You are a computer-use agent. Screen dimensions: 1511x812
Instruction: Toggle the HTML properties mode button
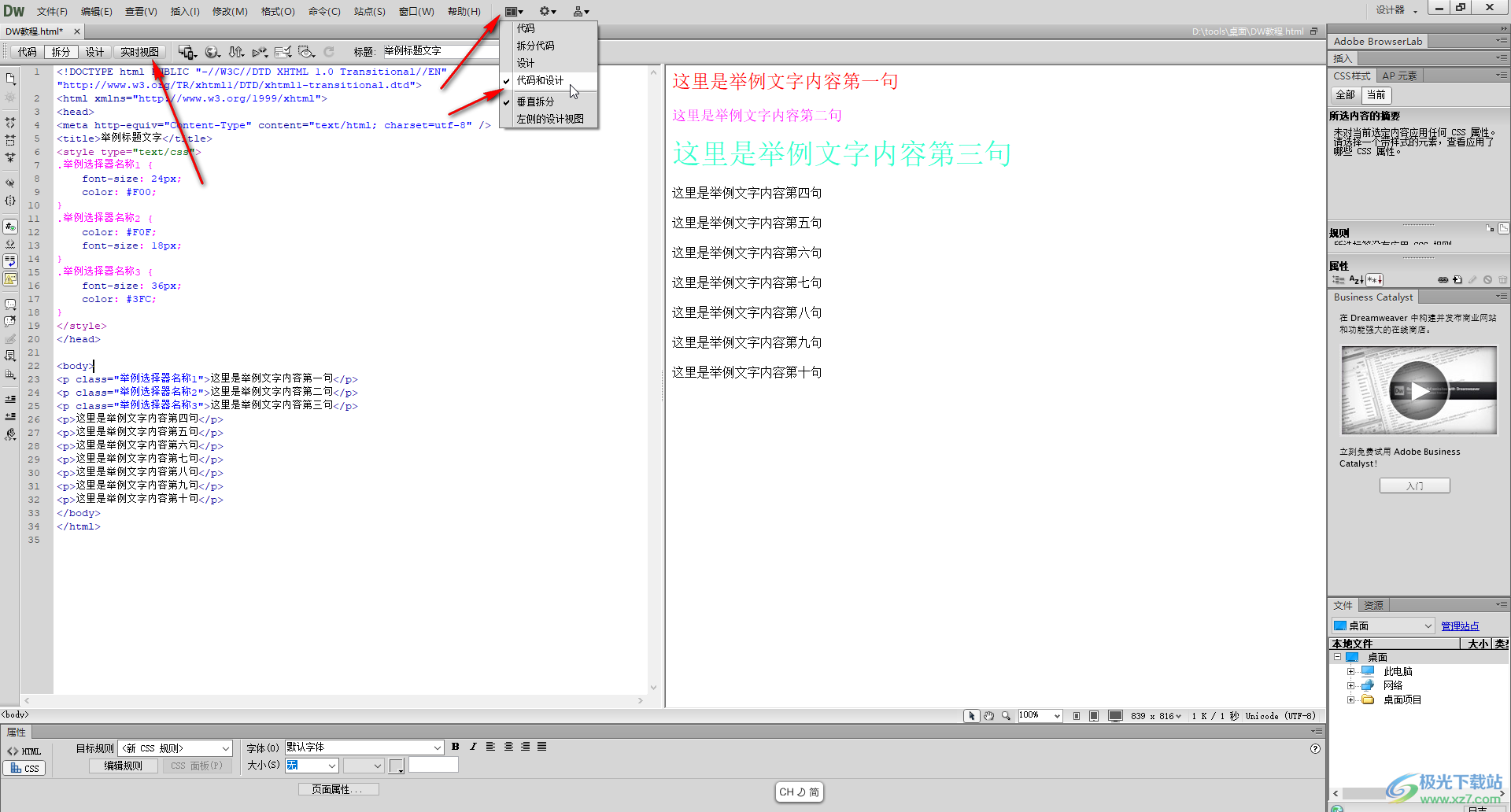click(24, 751)
